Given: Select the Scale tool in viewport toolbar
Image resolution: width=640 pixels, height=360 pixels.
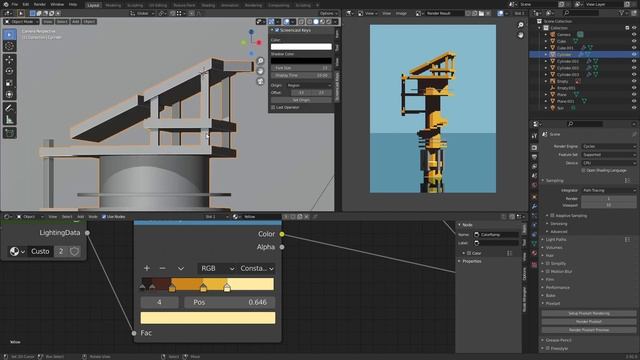Looking at the screenshot, I should pos(9,83).
